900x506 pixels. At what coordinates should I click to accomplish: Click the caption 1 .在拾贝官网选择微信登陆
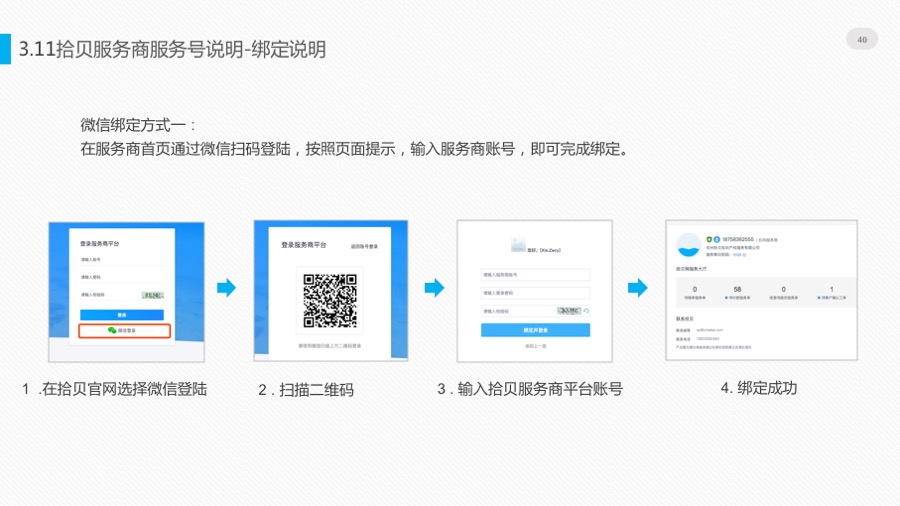[114, 389]
